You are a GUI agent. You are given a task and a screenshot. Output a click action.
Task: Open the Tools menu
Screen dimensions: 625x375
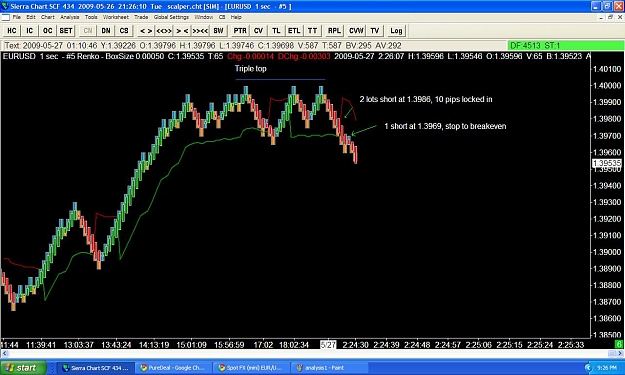coord(91,17)
